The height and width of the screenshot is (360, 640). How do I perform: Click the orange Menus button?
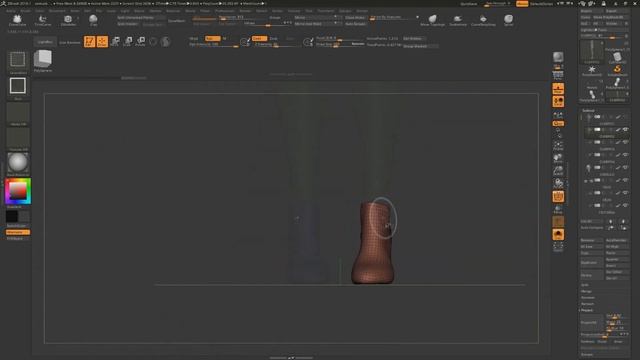point(522,4)
